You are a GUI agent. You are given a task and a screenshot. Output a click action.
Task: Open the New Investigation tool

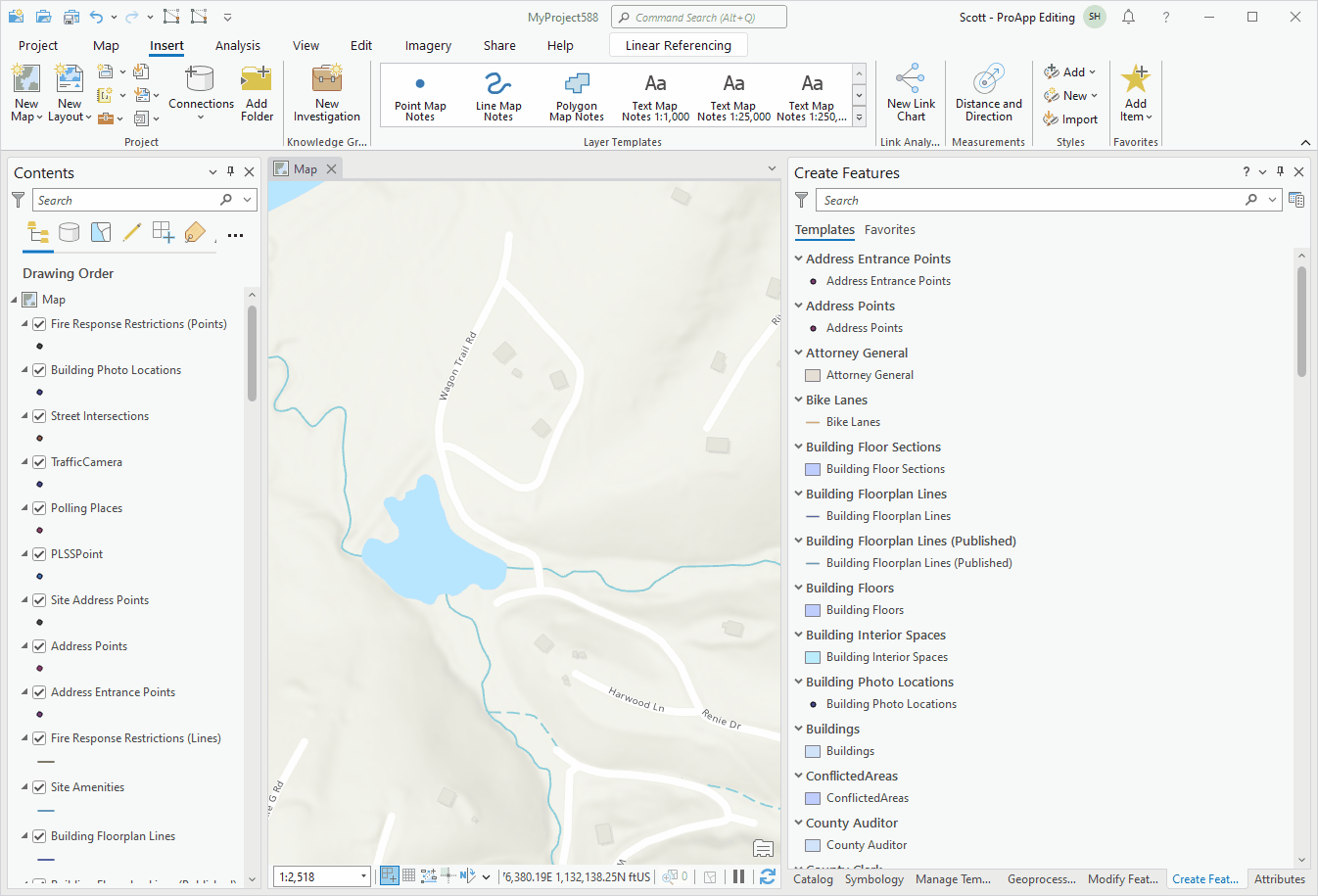tap(327, 93)
